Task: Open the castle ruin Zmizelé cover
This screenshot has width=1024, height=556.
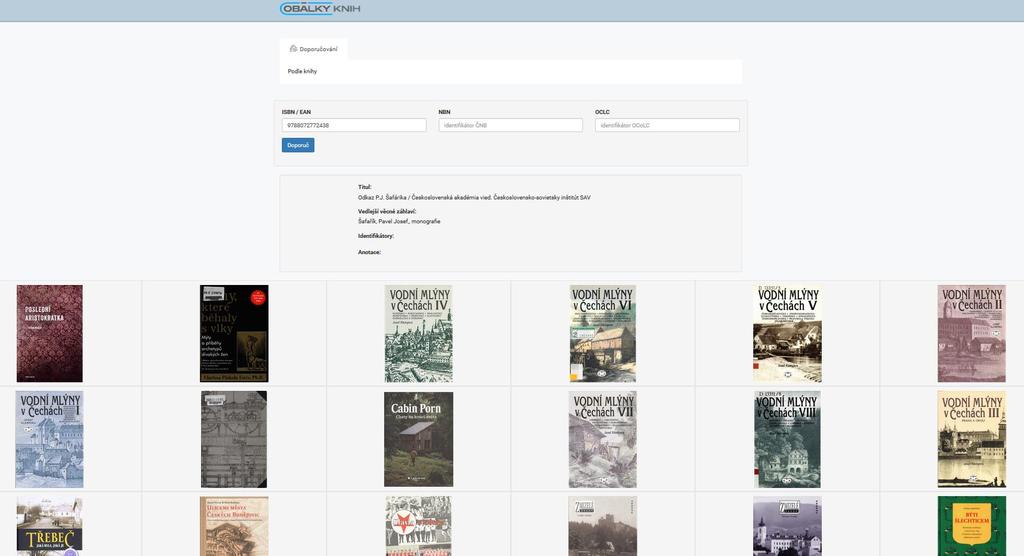Action: pyautogui.click(x=603, y=526)
